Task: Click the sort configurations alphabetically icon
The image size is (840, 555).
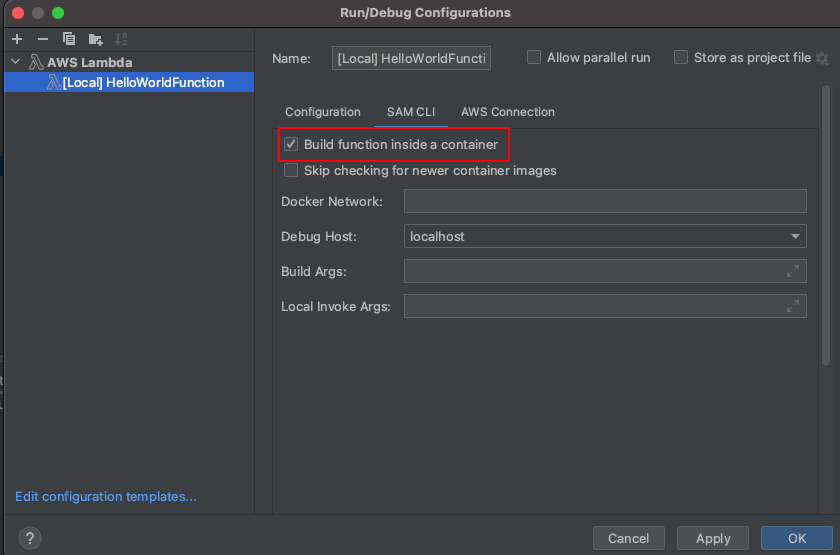Action: click(x=121, y=39)
